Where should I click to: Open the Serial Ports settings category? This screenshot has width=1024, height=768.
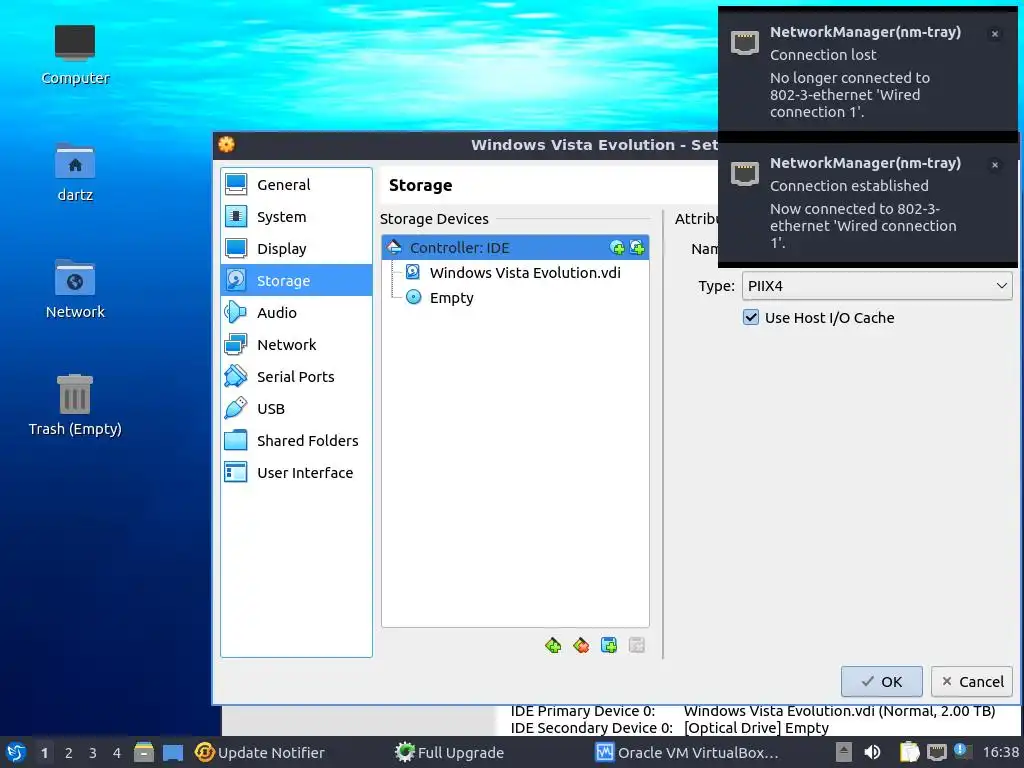point(296,377)
